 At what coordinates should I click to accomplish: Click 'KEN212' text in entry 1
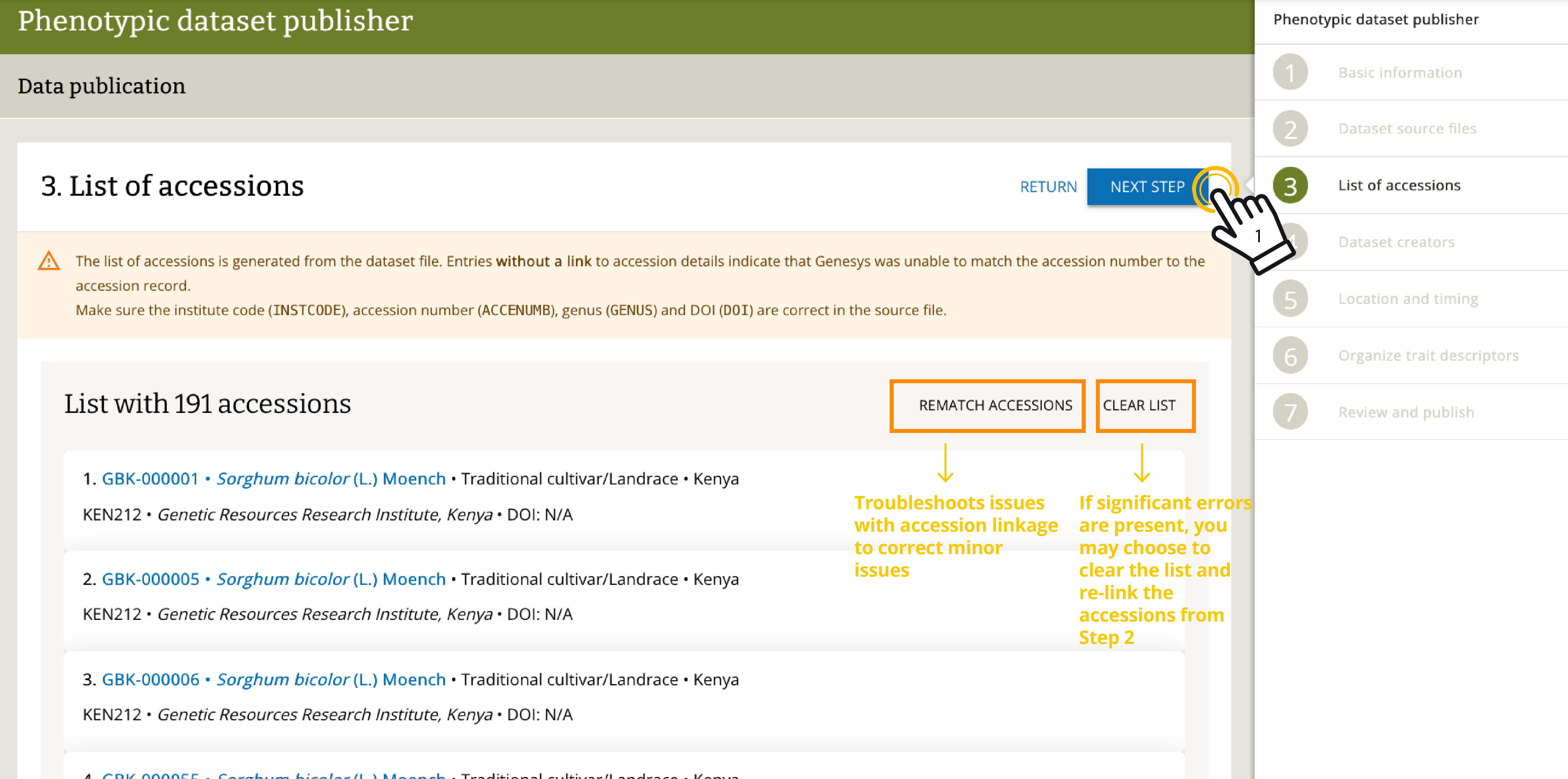coord(112,515)
